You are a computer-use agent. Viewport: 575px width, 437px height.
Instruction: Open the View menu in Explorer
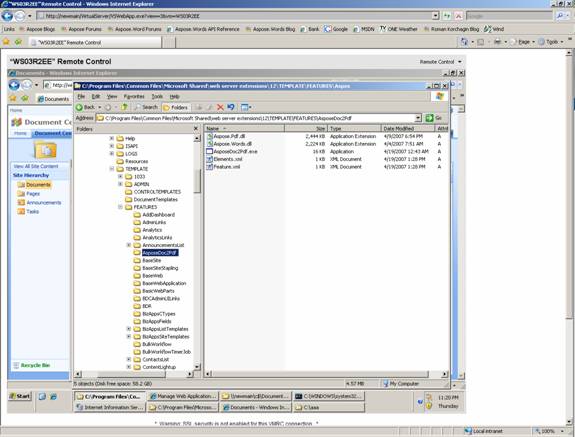point(112,96)
